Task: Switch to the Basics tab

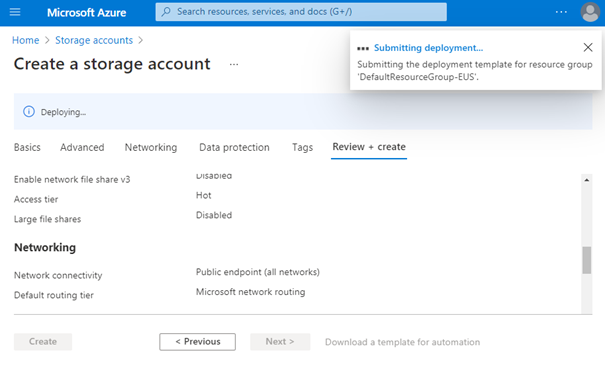Action: pyautogui.click(x=27, y=147)
